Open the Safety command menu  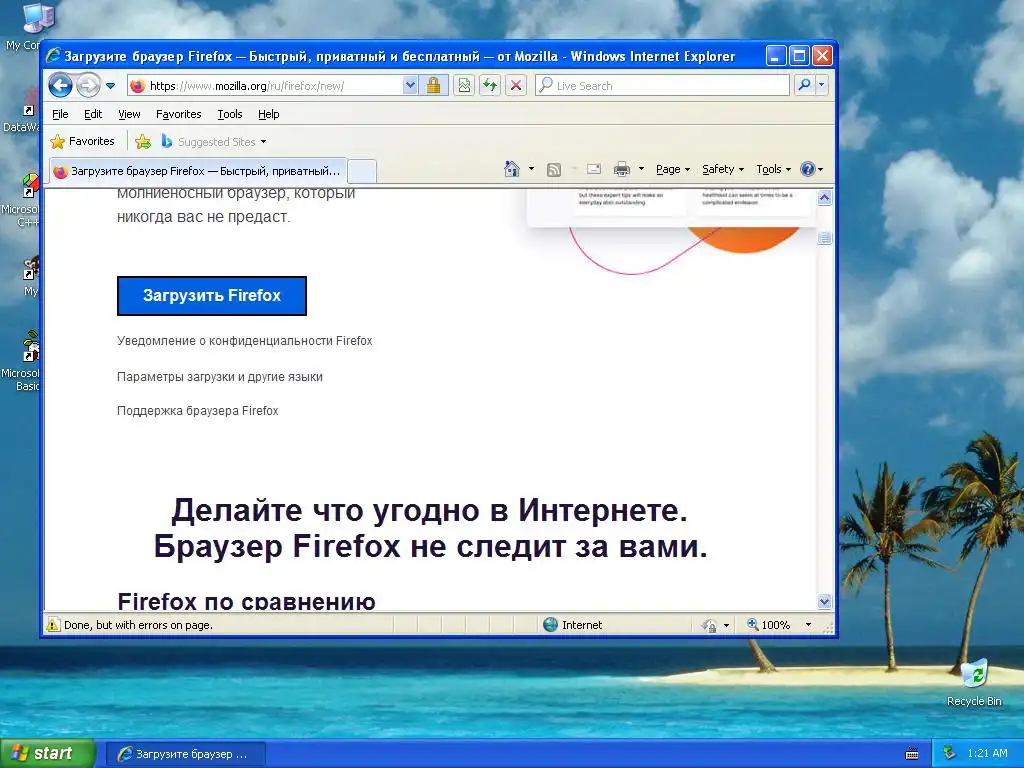[723, 169]
